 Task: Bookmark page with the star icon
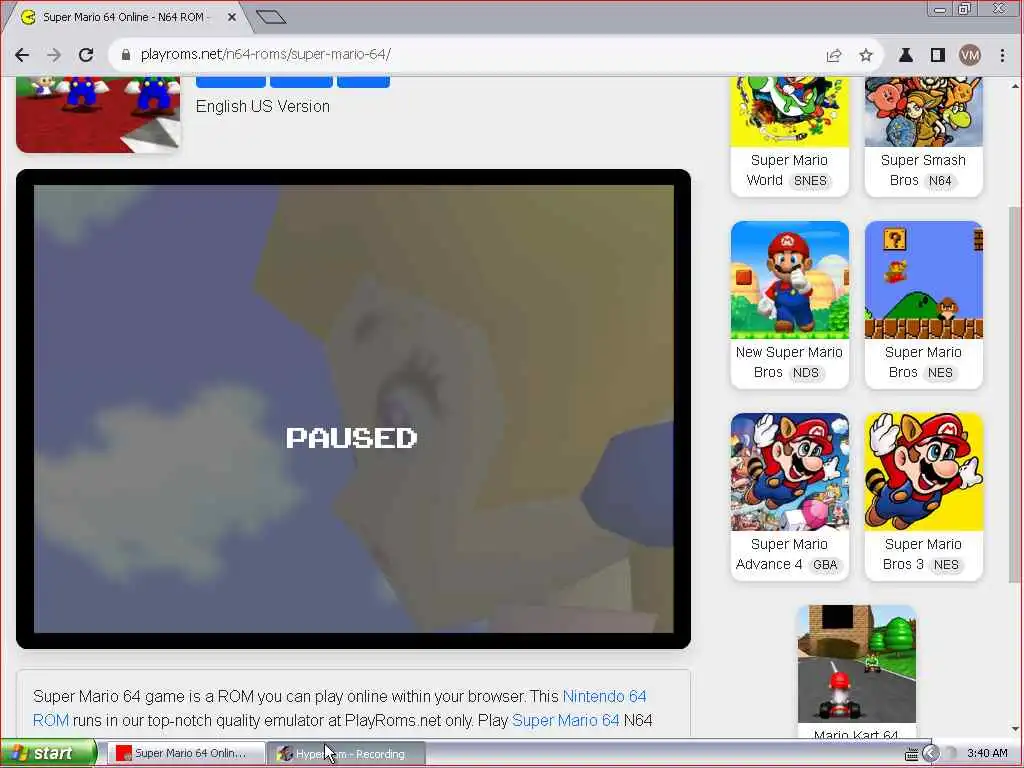pyautogui.click(x=866, y=56)
